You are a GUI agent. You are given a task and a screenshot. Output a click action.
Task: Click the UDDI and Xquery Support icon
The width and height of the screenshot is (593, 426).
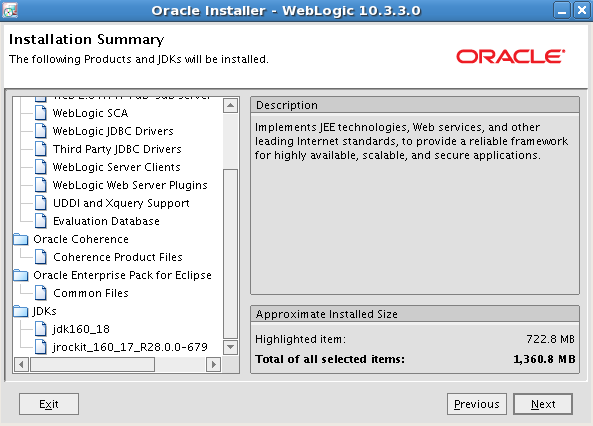[x=41, y=203]
